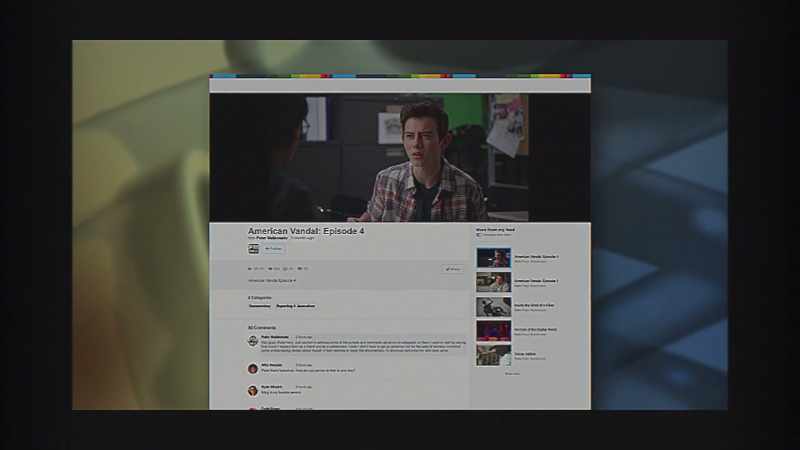800x450 pixels.
Task: Click the American Vandal: Episode 4 title
Action: point(306,231)
